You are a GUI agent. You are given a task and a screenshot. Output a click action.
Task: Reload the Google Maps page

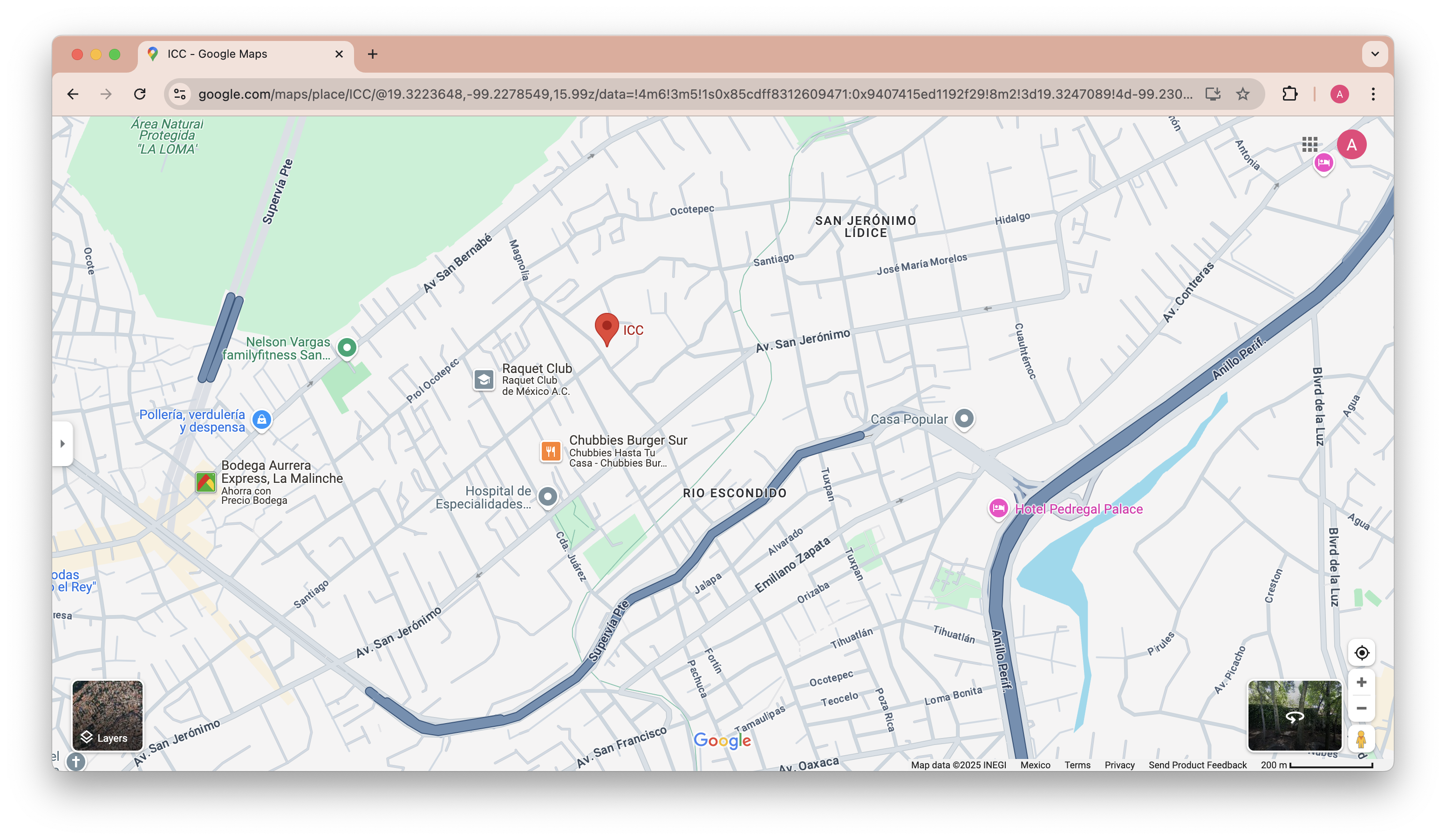coord(139,94)
